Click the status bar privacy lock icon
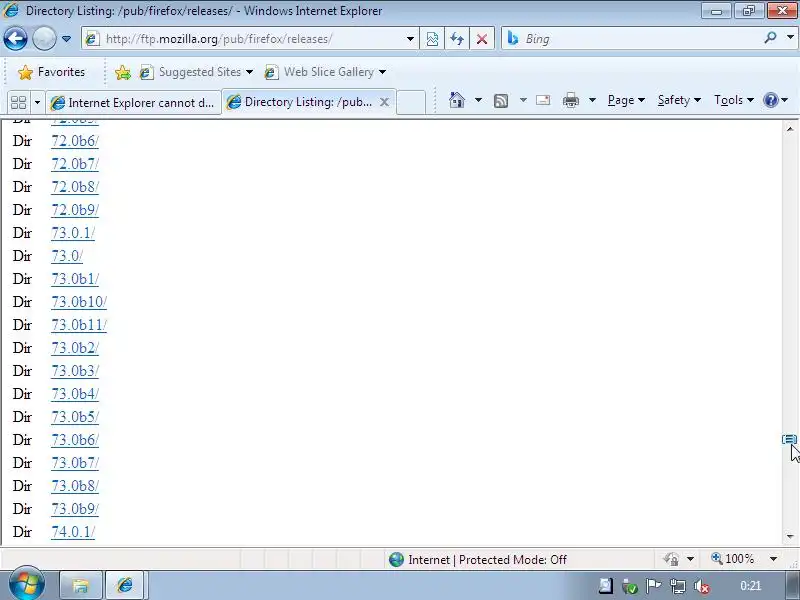Viewport: 800px width, 600px height. (671, 560)
